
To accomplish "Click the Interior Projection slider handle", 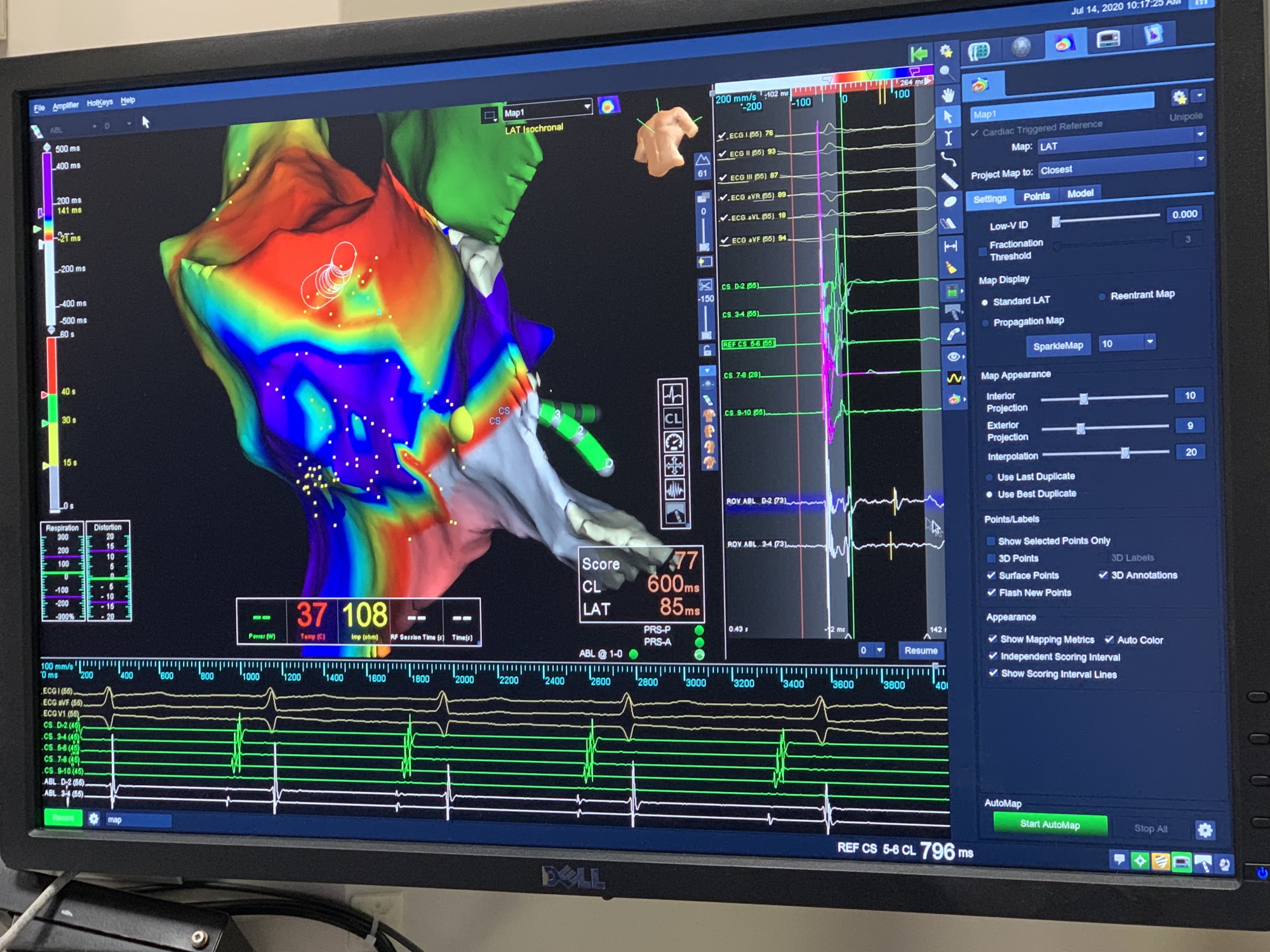I will pos(1084,399).
